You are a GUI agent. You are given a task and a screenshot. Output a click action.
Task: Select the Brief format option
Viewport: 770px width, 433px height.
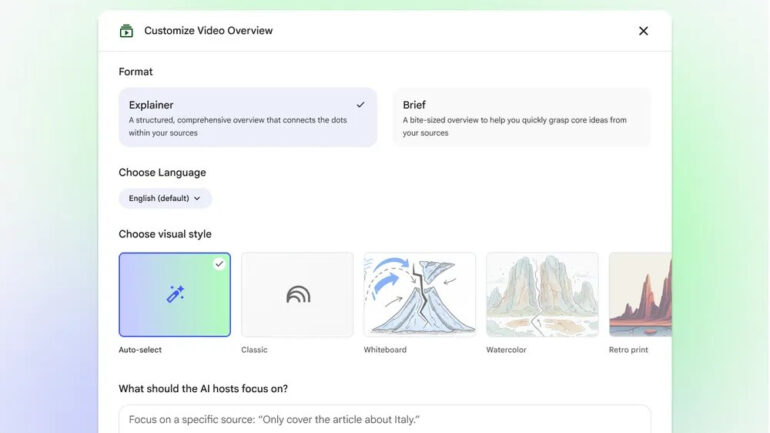pos(521,118)
